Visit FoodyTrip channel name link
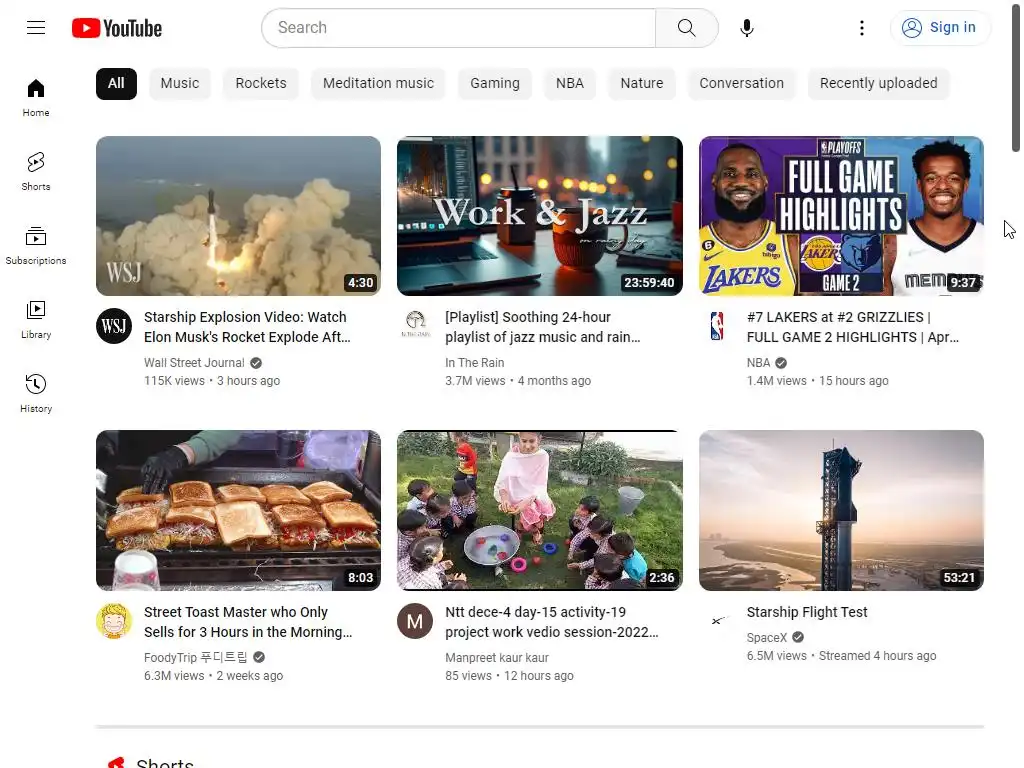 196,658
